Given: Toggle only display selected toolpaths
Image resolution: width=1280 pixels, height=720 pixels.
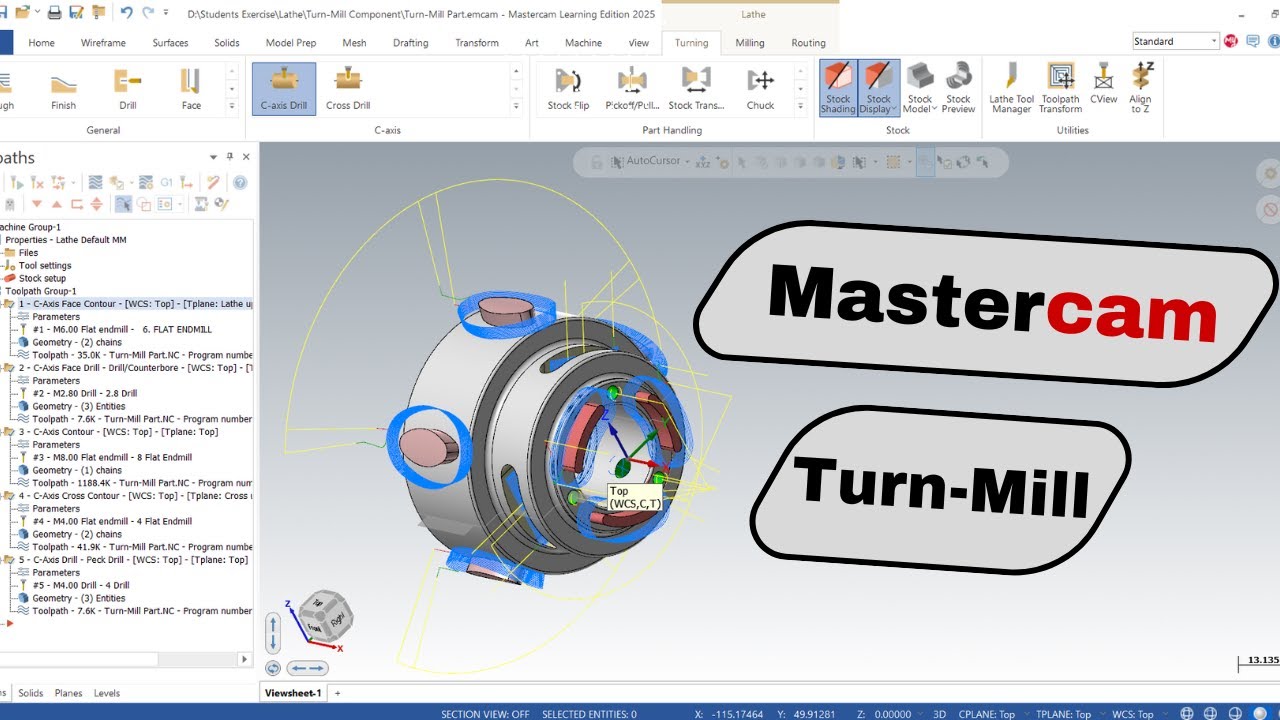Looking at the screenshot, I should (123, 204).
